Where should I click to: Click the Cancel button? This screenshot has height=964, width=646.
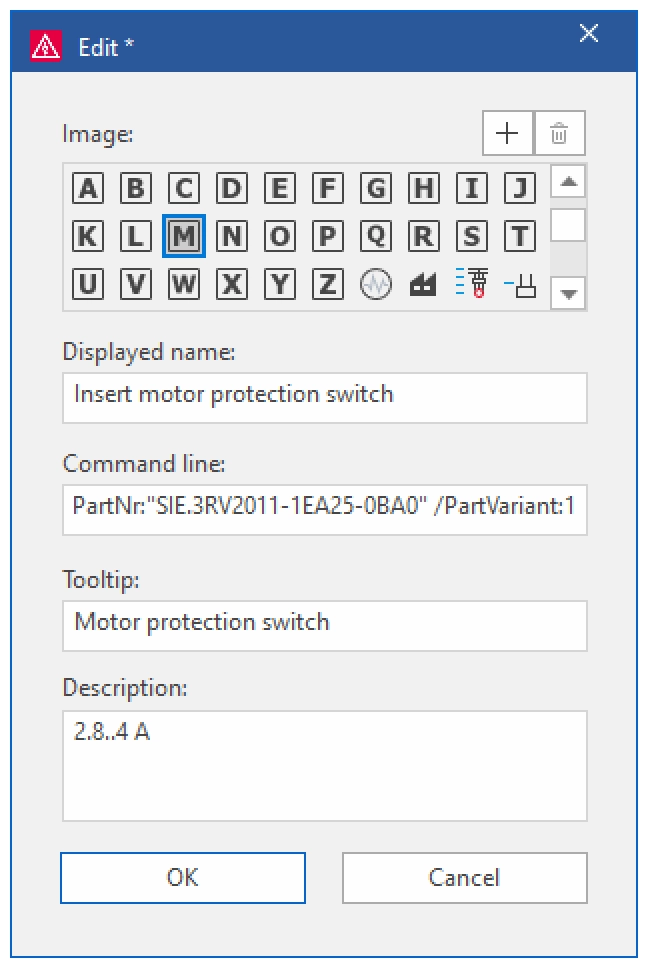pyautogui.click(x=464, y=877)
